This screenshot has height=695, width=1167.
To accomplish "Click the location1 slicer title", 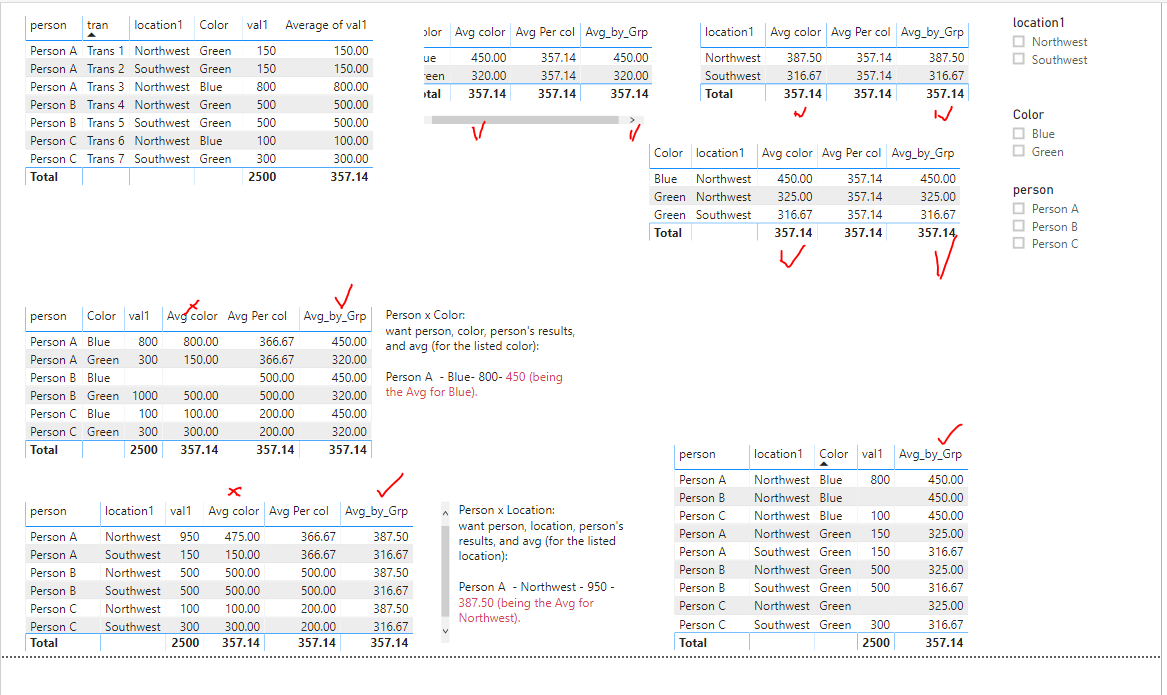I will coord(1038,22).
